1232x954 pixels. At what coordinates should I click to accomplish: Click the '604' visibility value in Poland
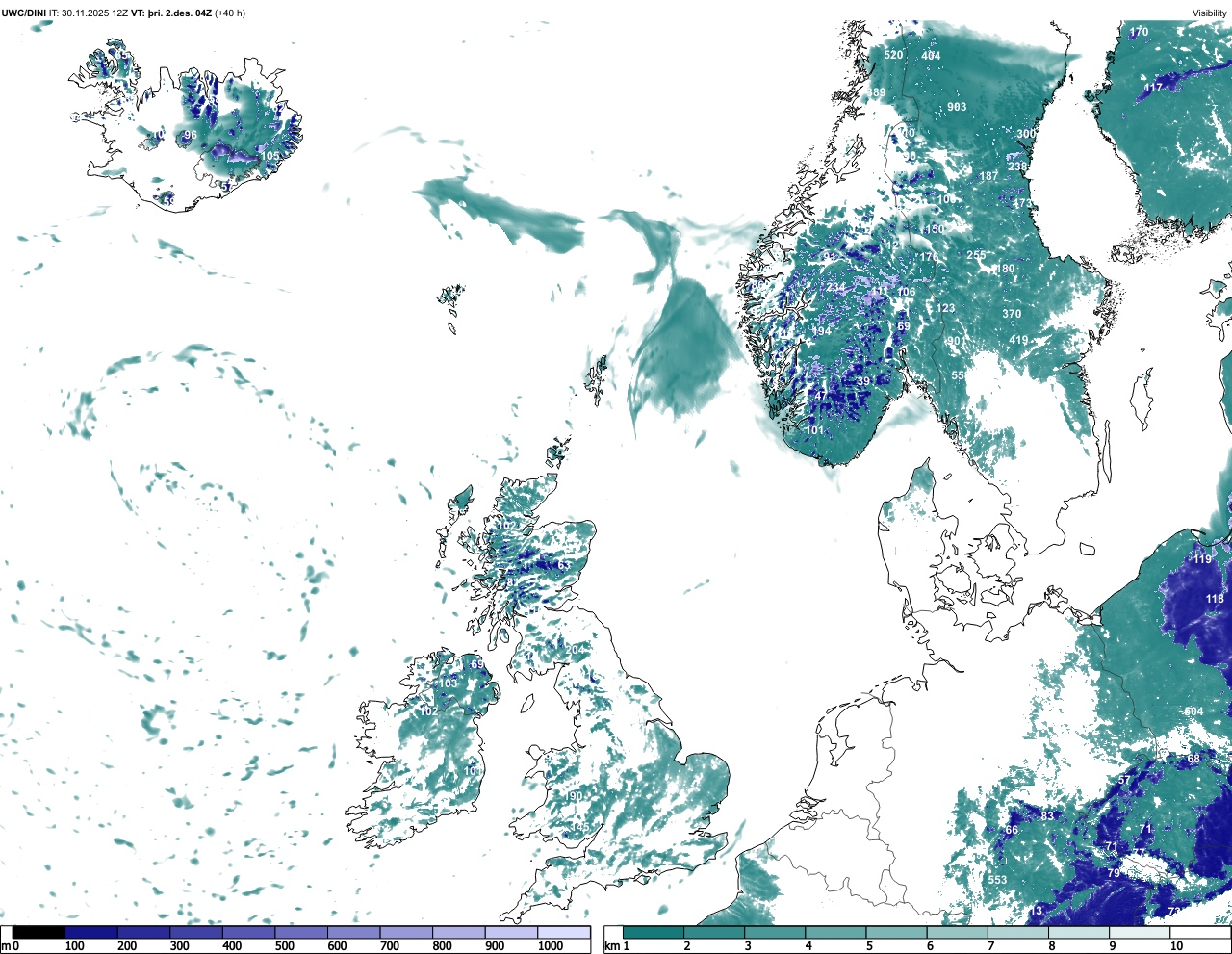point(1193,712)
